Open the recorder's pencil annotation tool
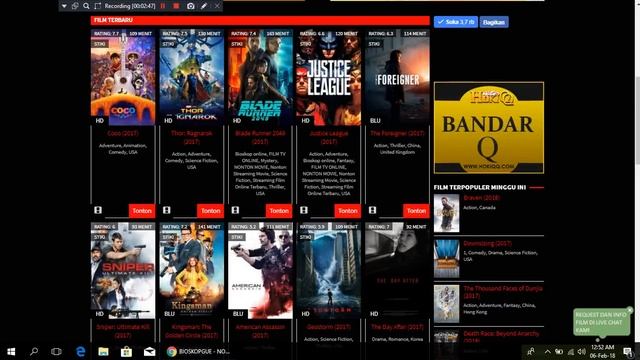This screenshot has width=640, height=360. pos(204,6)
